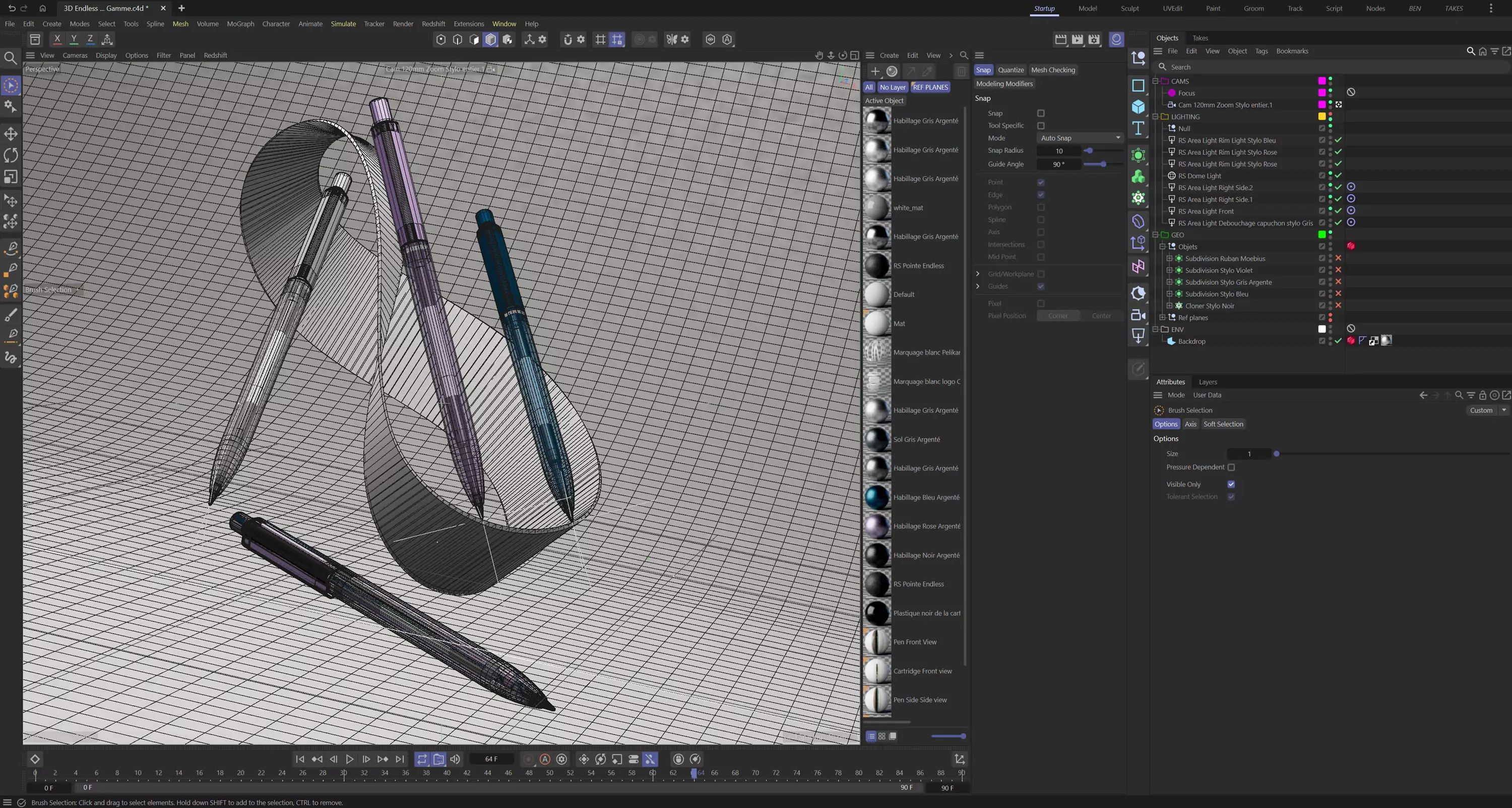The height and width of the screenshot is (808, 1512).
Task: Click the Mesh Checking button
Action: click(1053, 70)
